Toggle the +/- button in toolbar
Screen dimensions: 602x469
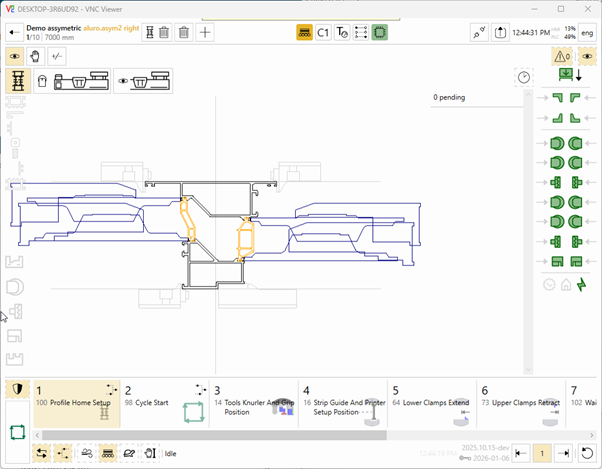click(x=56, y=56)
